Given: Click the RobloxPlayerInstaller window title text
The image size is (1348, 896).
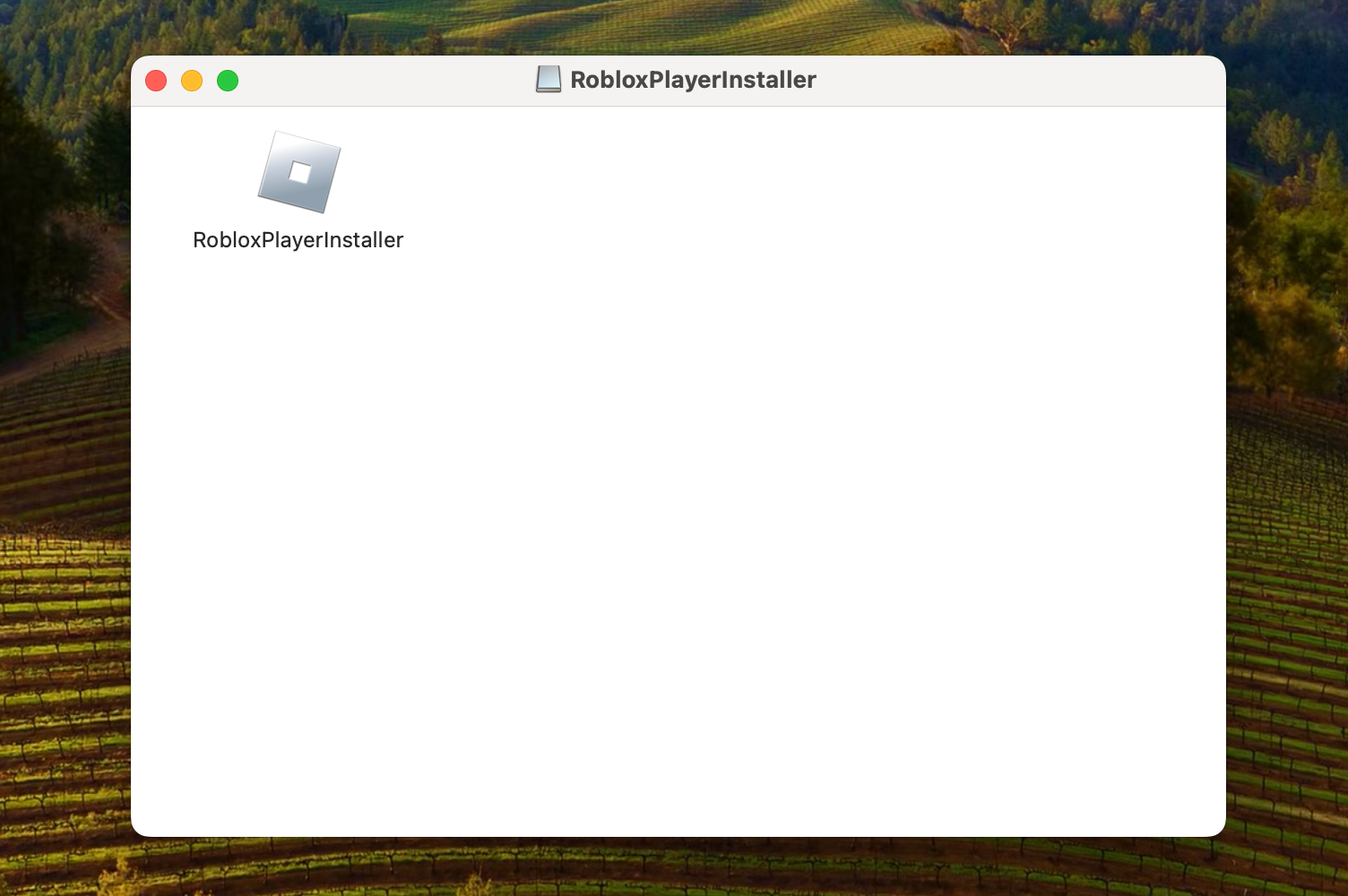Looking at the screenshot, I should coord(693,80).
